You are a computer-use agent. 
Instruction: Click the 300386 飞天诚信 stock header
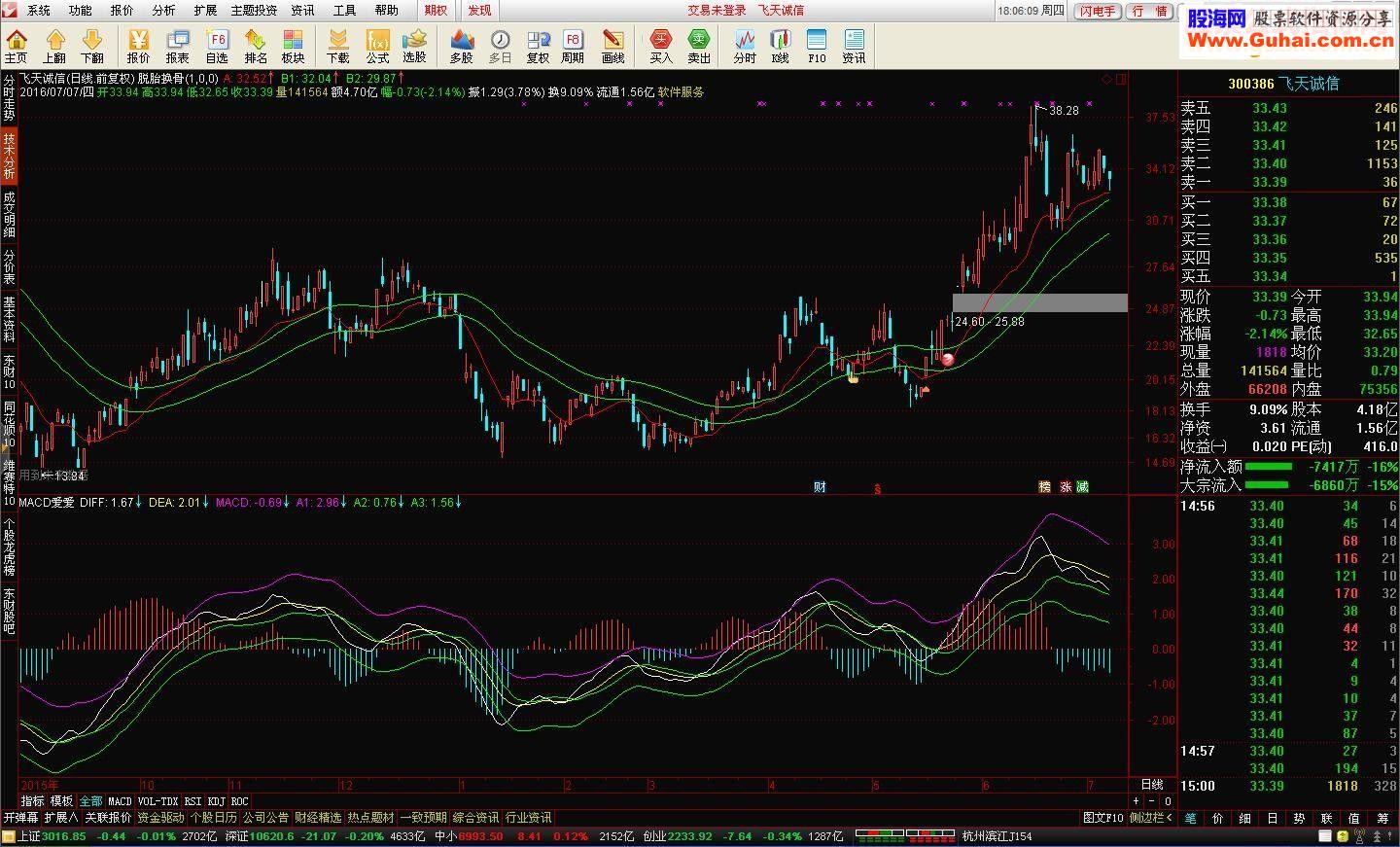(1283, 84)
